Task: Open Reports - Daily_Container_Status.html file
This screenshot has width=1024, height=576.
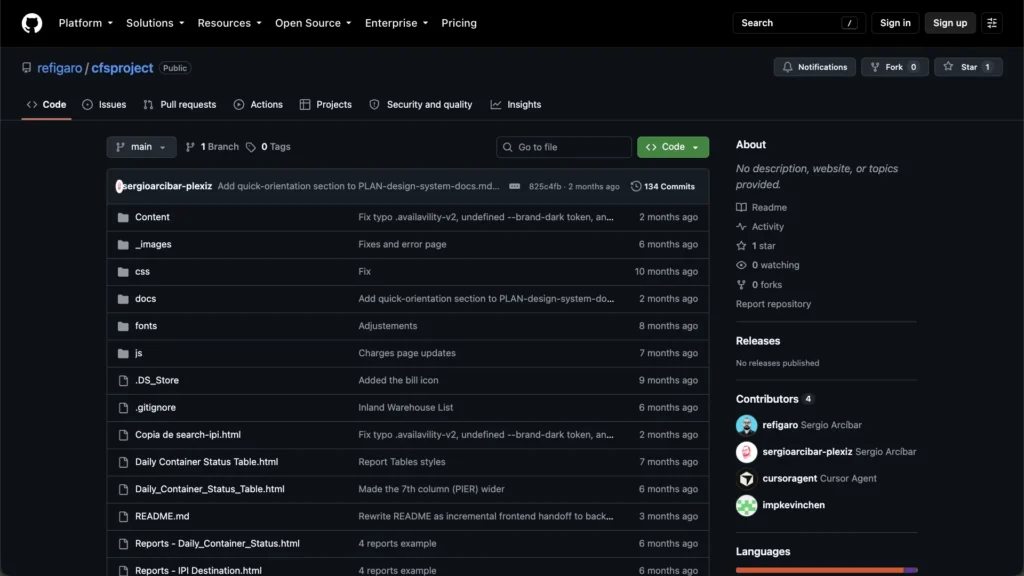Action: 217,543
